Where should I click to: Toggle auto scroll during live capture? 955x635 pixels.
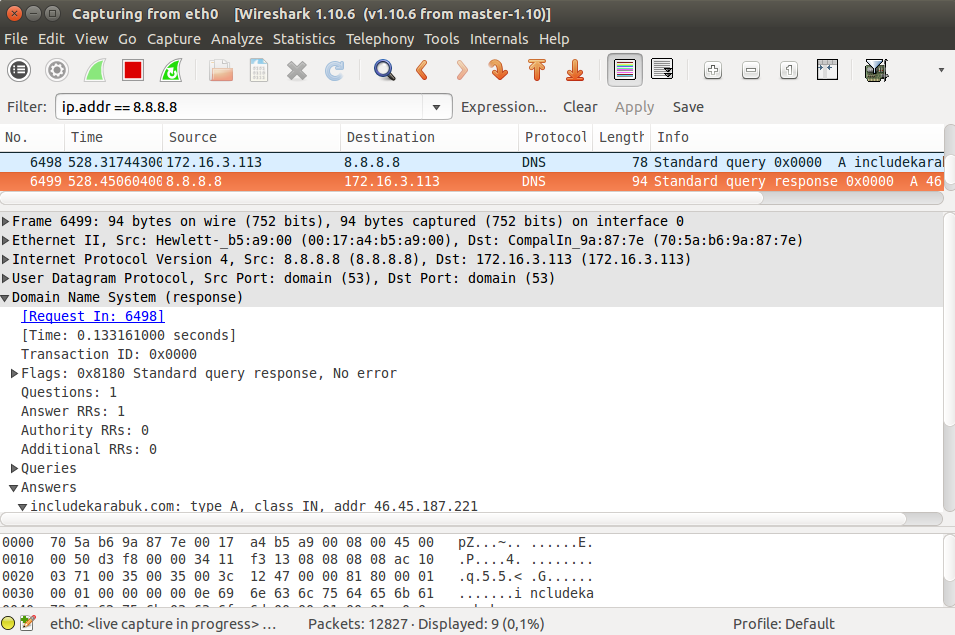662,70
